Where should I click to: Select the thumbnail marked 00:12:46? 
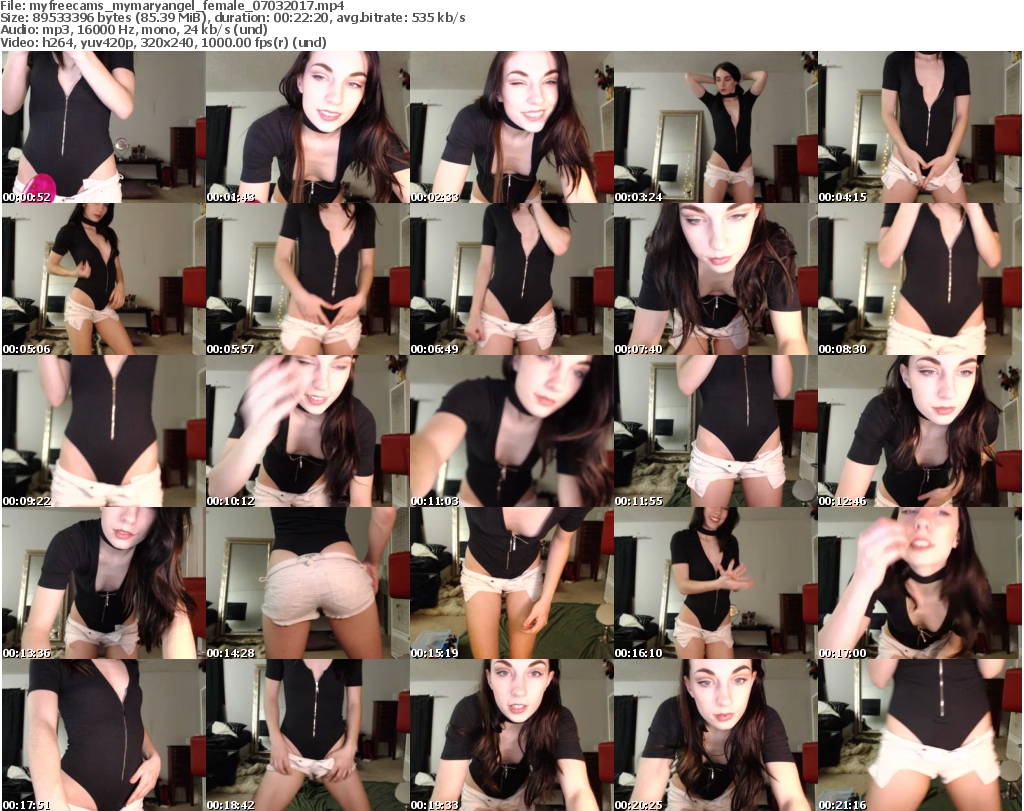coord(920,431)
